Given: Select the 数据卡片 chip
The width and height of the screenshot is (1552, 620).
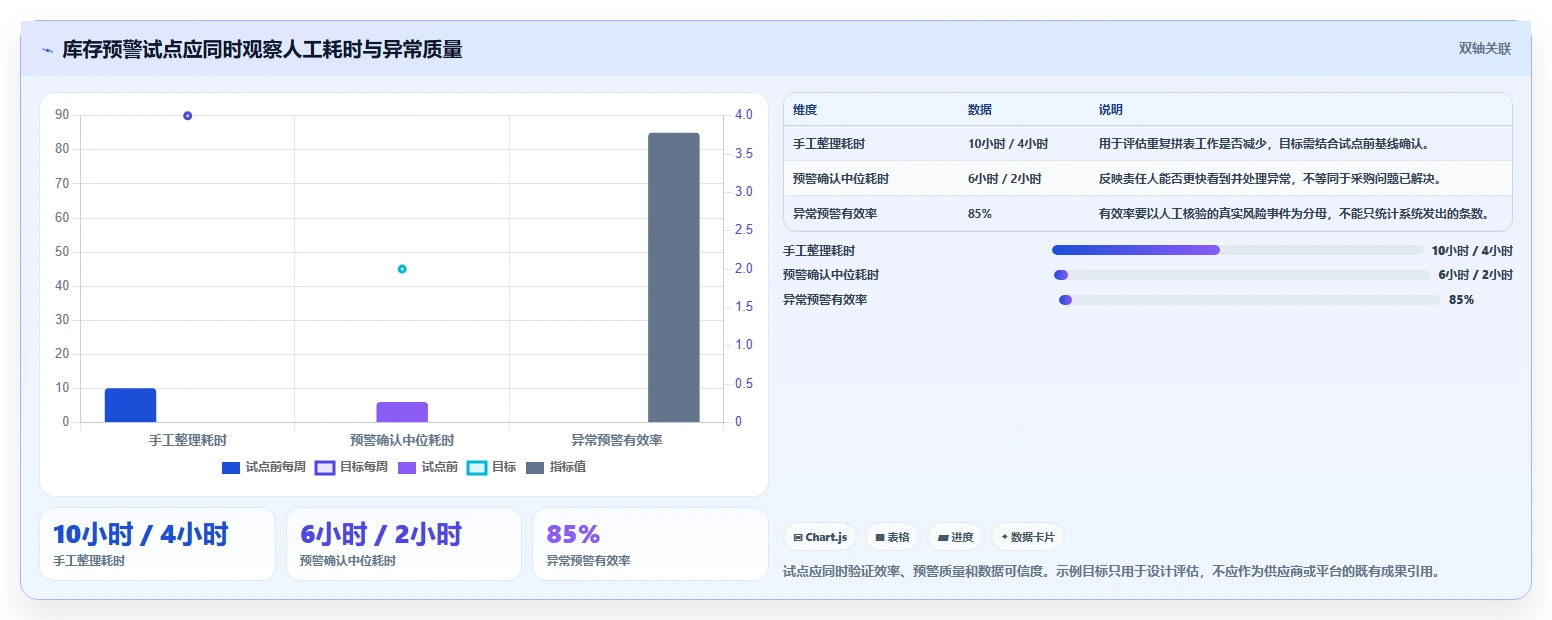Looking at the screenshot, I should coord(1028,537).
